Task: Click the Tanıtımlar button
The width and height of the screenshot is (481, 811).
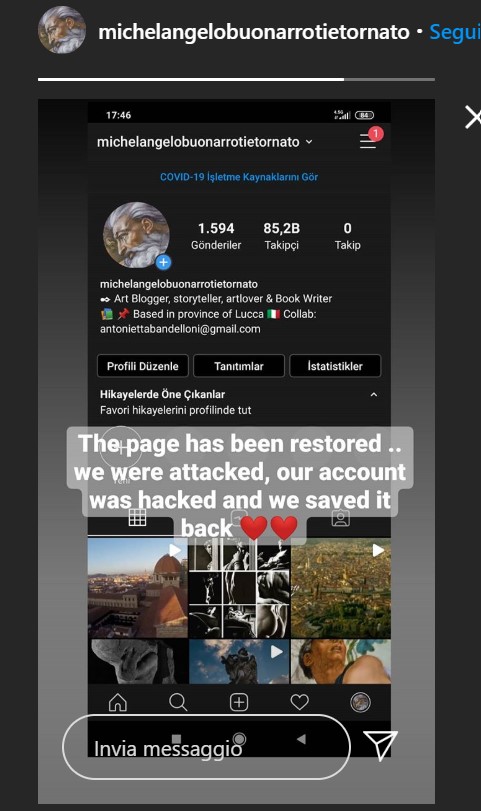Action: pyautogui.click(x=239, y=366)
